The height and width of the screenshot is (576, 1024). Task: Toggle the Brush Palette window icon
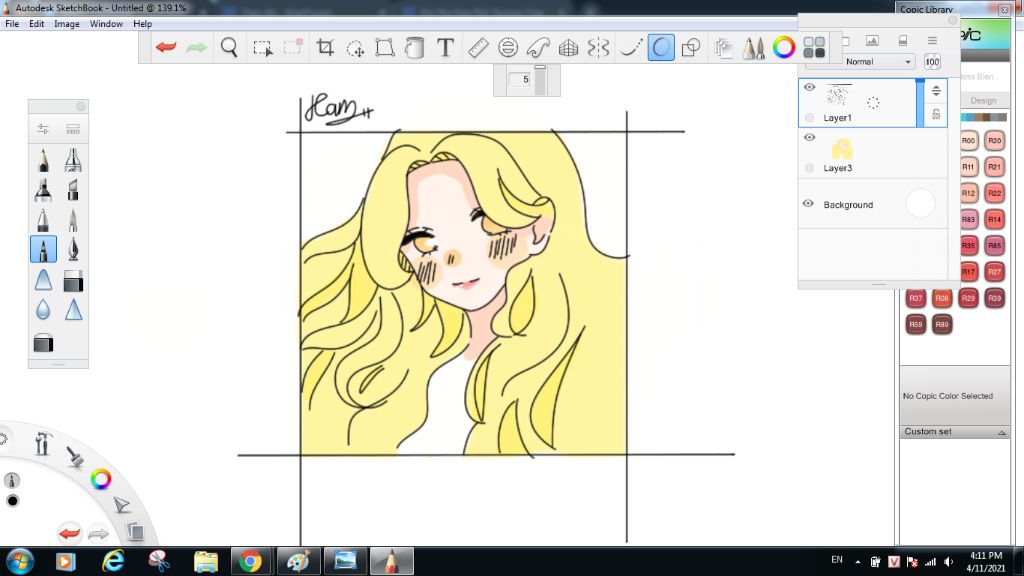754,47
